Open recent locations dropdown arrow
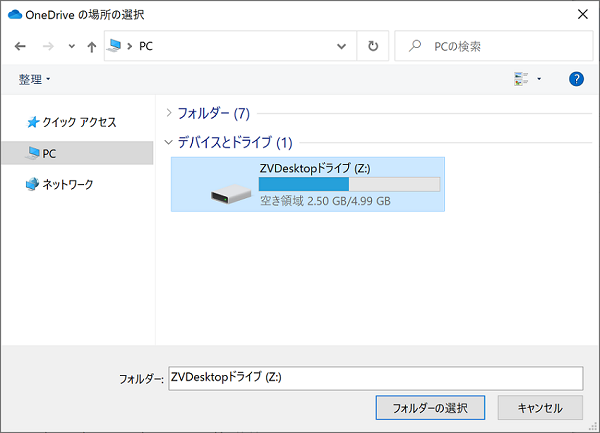 tap(71, 47)
